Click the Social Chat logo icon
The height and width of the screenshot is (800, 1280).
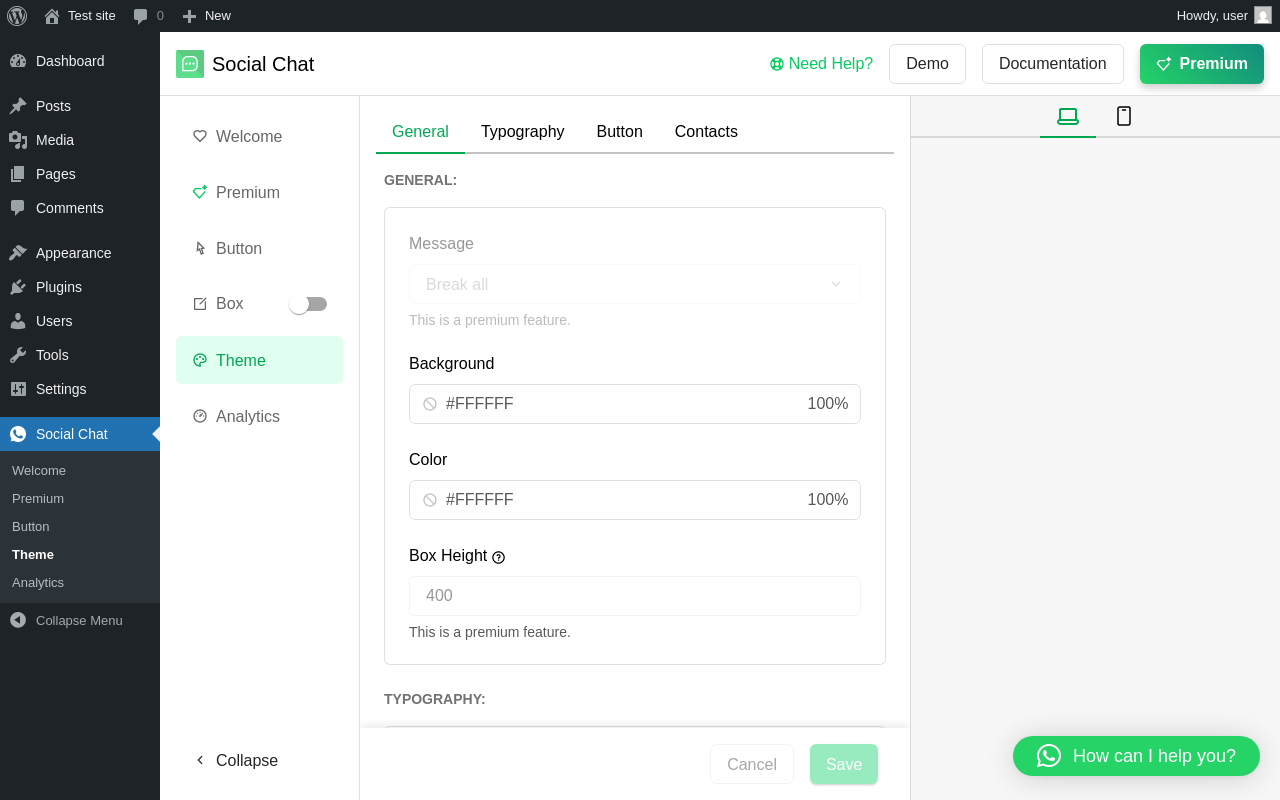click(190, 64)
